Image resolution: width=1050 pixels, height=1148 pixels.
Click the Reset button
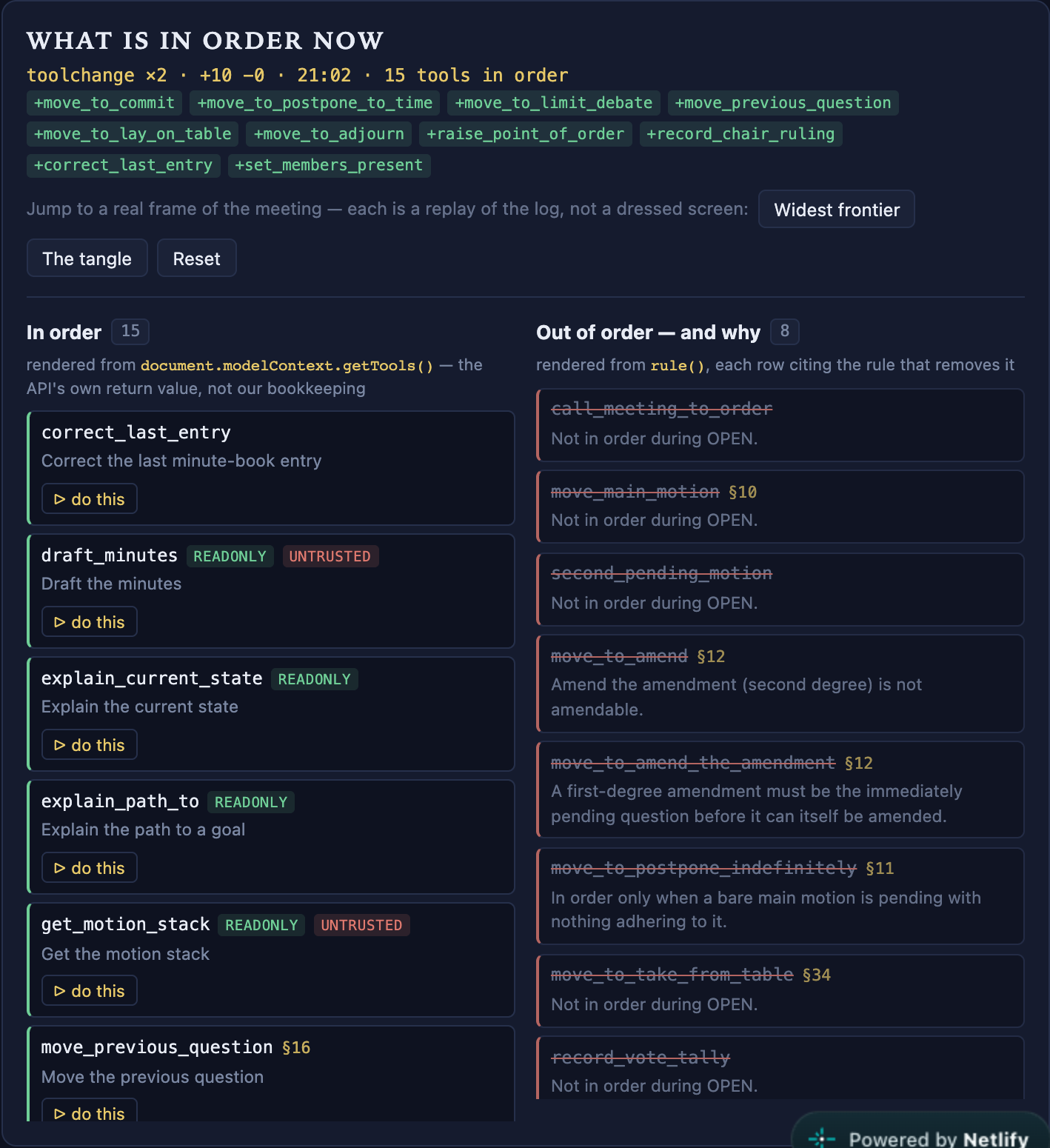pos(197,258)
